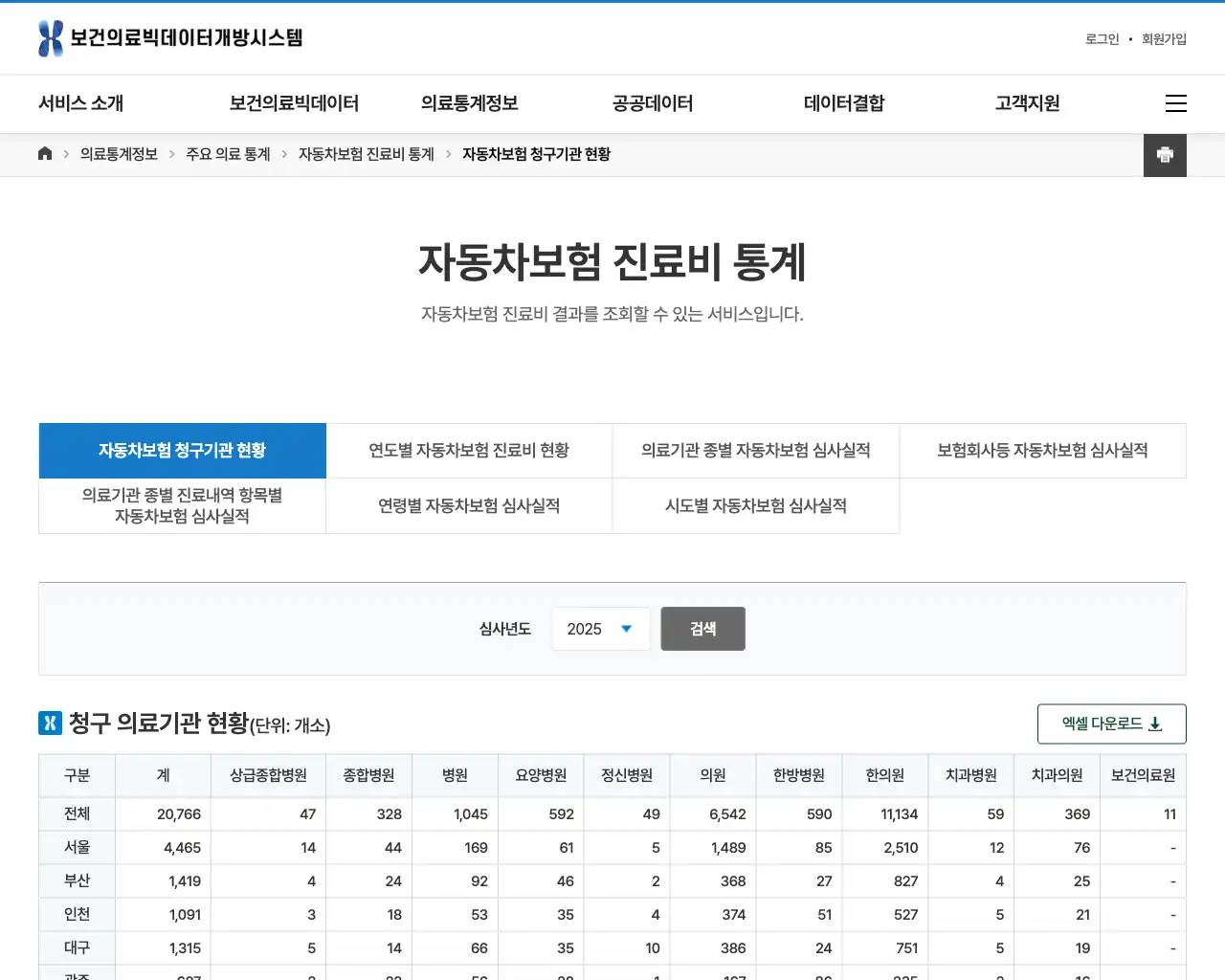Screen dimensions: 1225x980
Task: Click the 계 column header
Action: pos(164,775)
